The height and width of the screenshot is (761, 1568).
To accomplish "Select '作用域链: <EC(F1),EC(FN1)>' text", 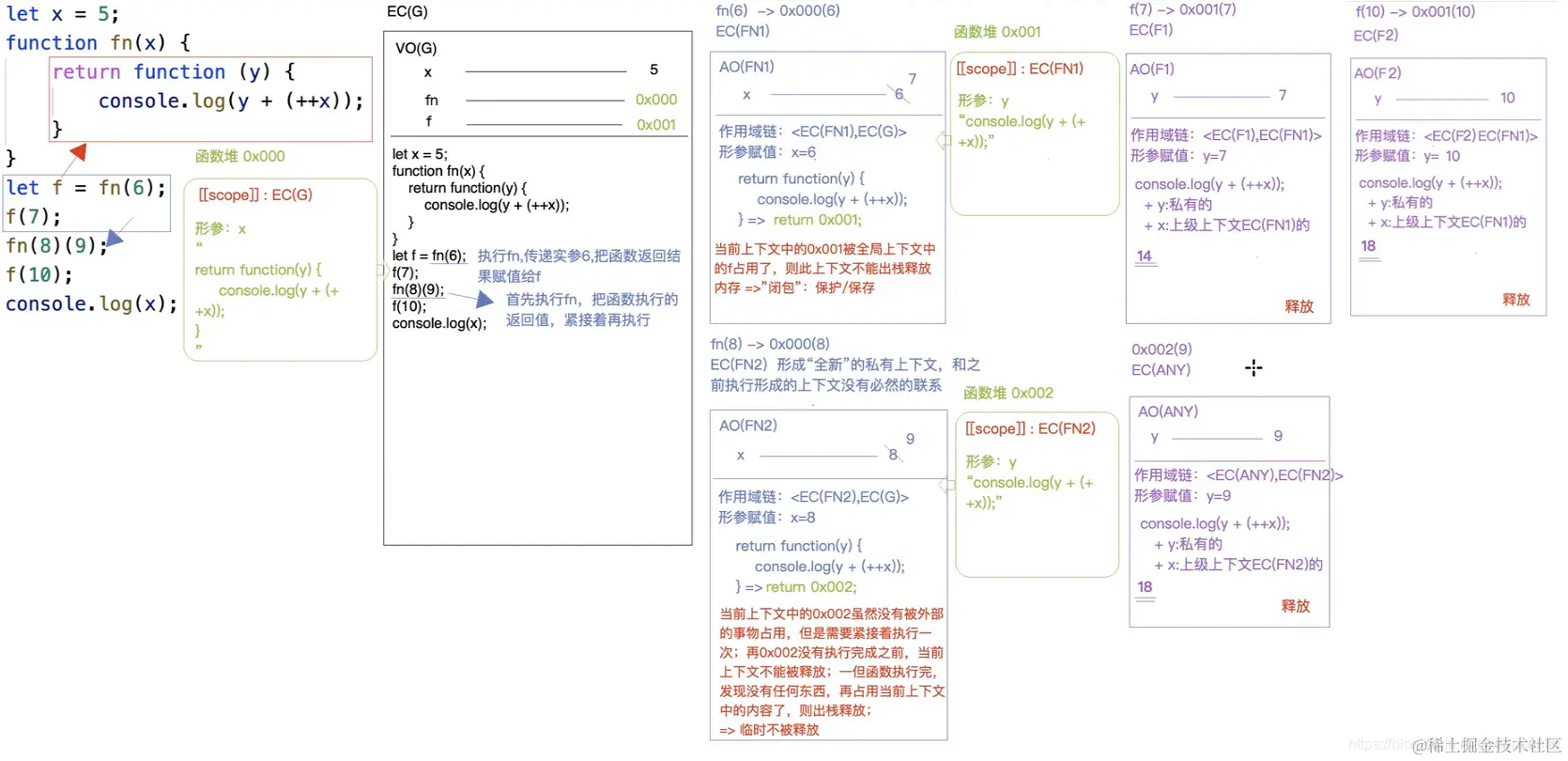I will click(1226, 135).
